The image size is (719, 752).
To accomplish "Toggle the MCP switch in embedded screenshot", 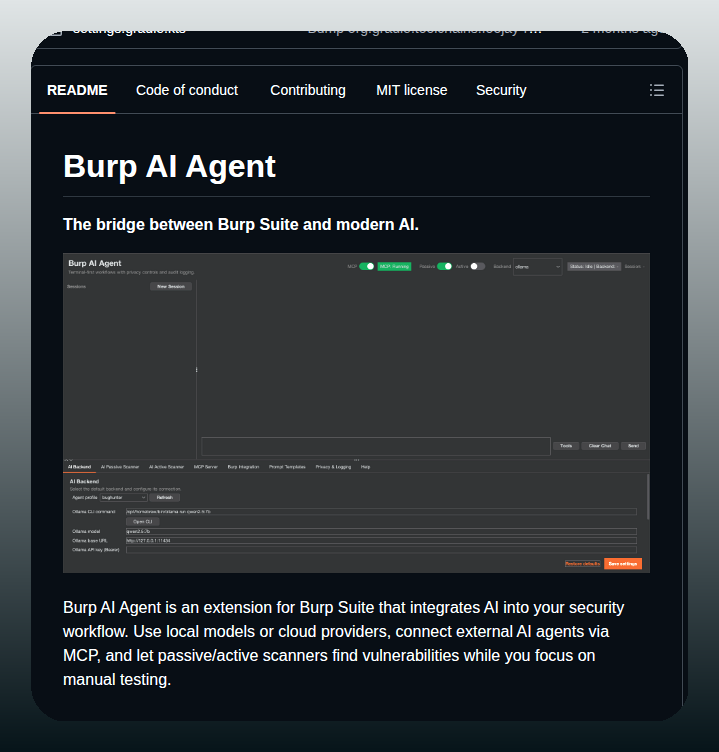I will (x=366, y=266).
